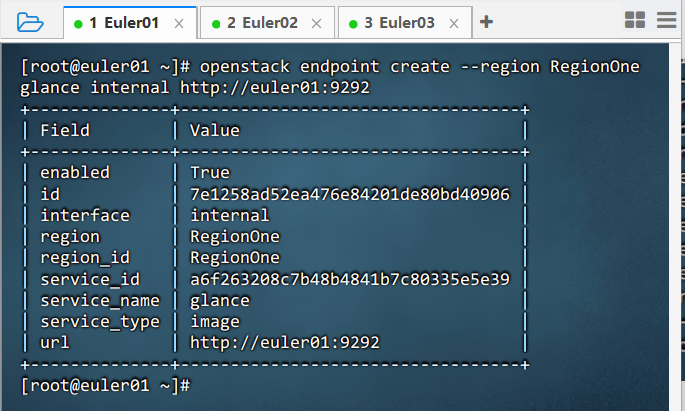The image size is (685, 411).
Task: Open the tile layout grid icon
Action: [635, 20]
